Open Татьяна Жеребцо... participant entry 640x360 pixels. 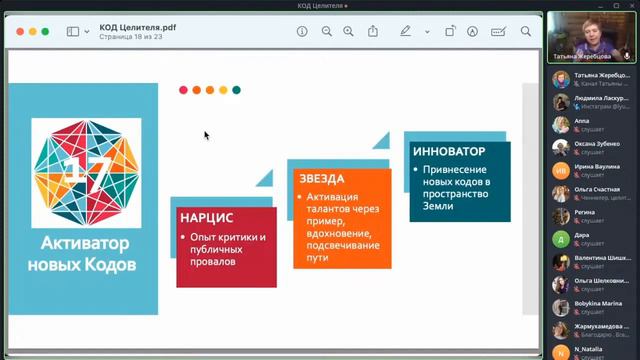coord(592,79)
